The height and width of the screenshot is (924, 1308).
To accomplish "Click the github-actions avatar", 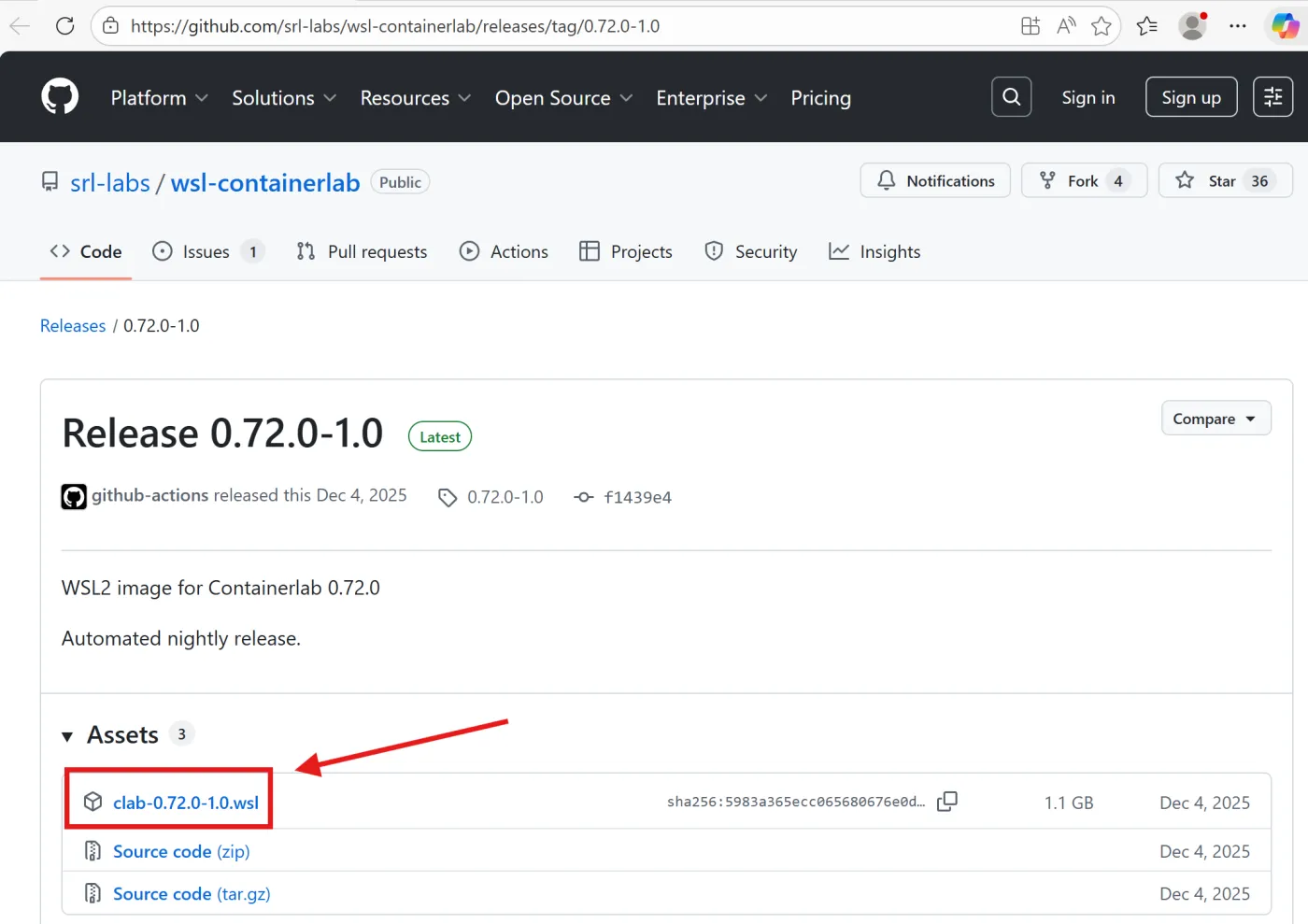I will point(73,496).
